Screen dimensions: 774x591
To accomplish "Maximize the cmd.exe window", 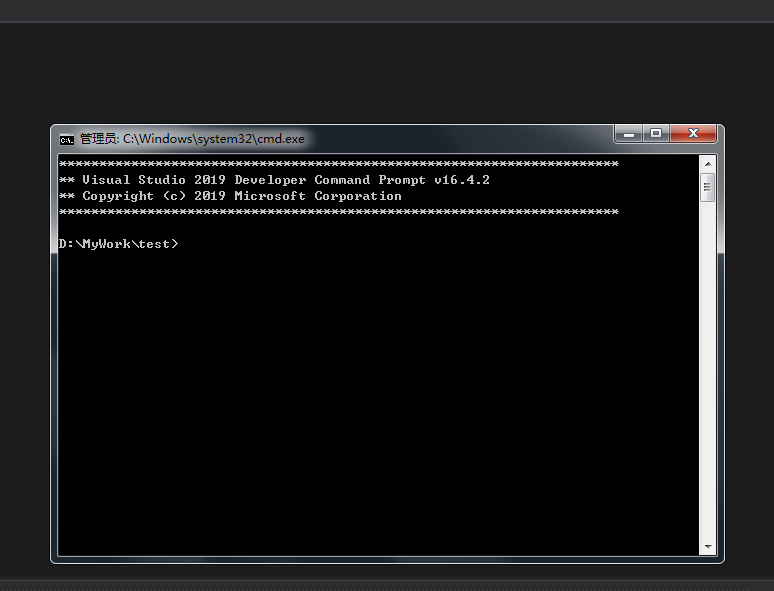I will [656, 133].
